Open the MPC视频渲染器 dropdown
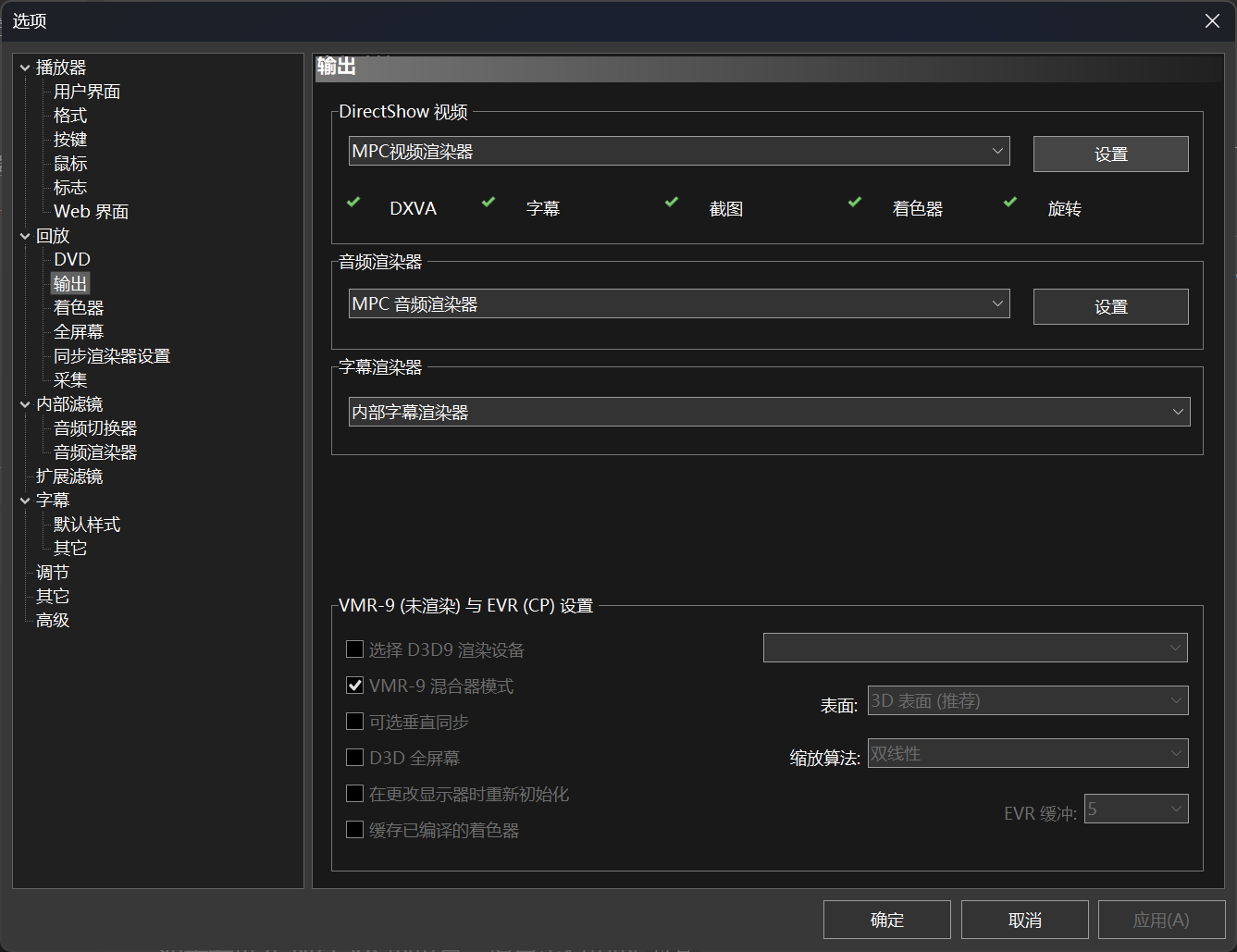 point(678,152)
